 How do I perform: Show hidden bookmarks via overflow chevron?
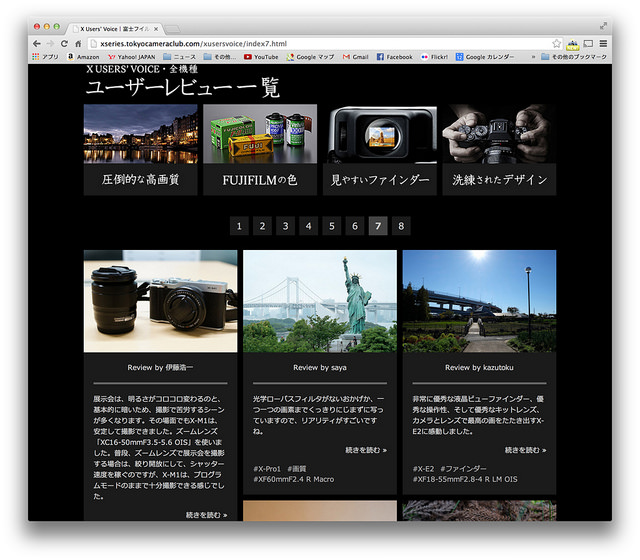(x=533, y=58)
